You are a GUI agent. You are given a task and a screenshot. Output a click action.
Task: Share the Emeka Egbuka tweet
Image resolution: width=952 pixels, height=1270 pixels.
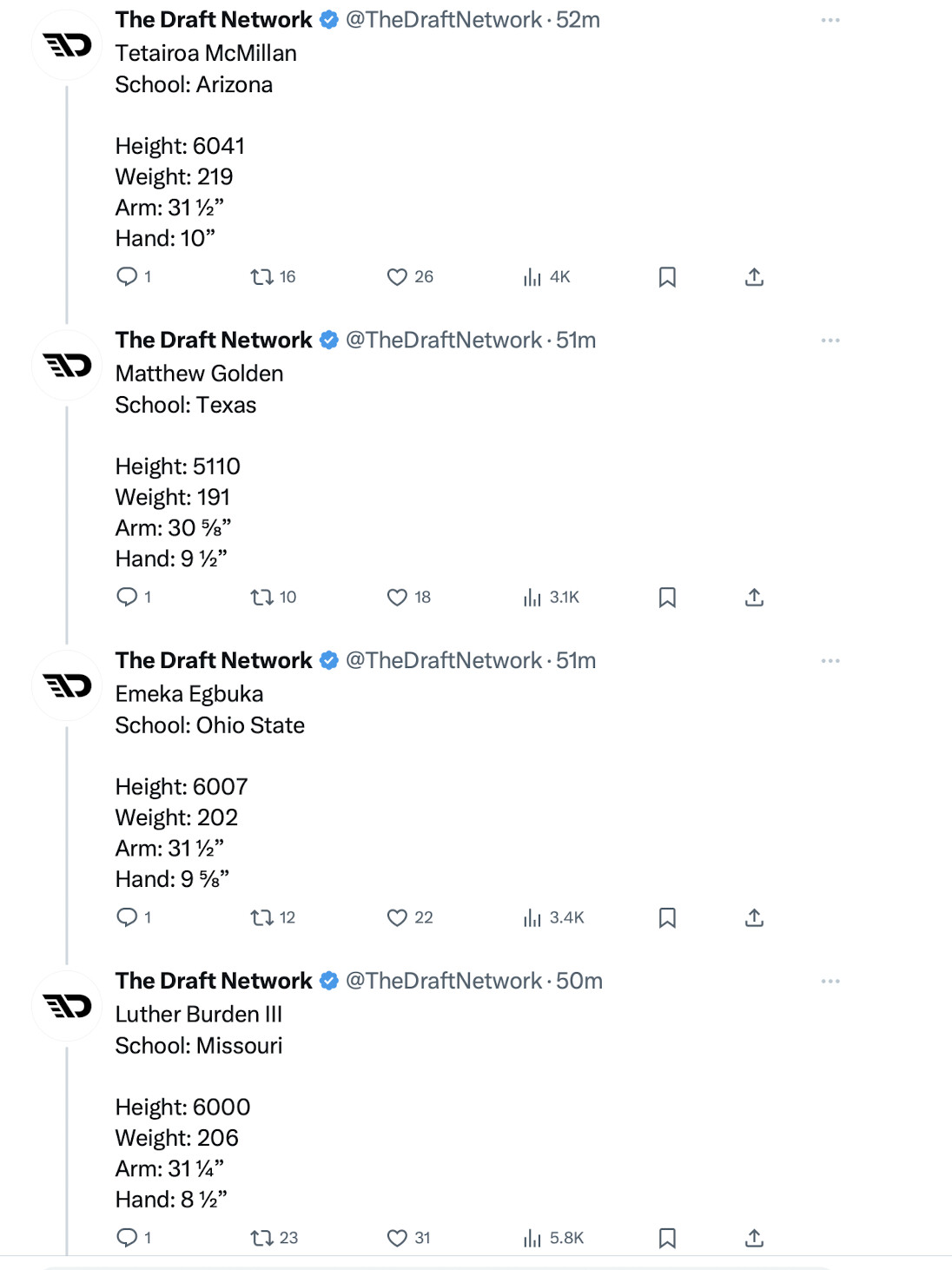754,918
